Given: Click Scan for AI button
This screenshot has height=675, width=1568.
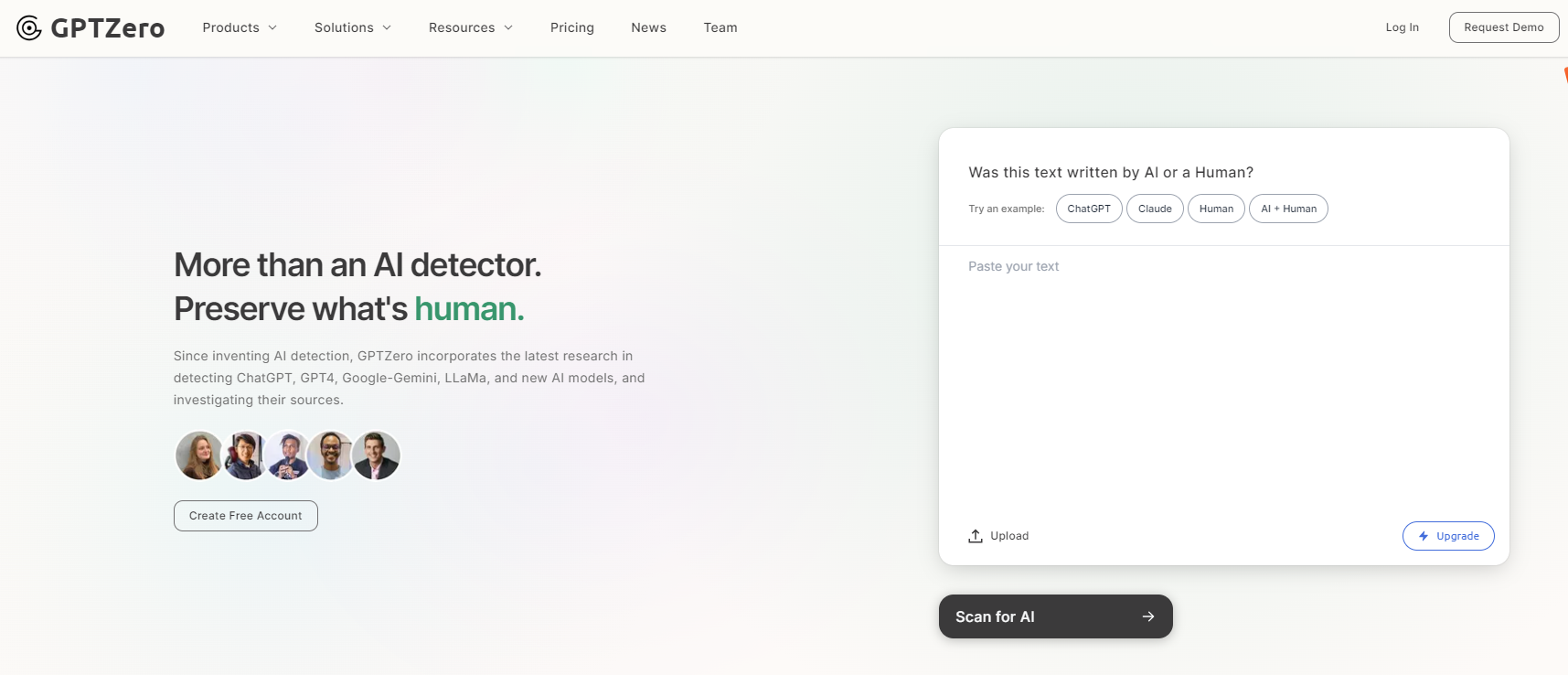Looking at the screenshot, I should 1056,616.
